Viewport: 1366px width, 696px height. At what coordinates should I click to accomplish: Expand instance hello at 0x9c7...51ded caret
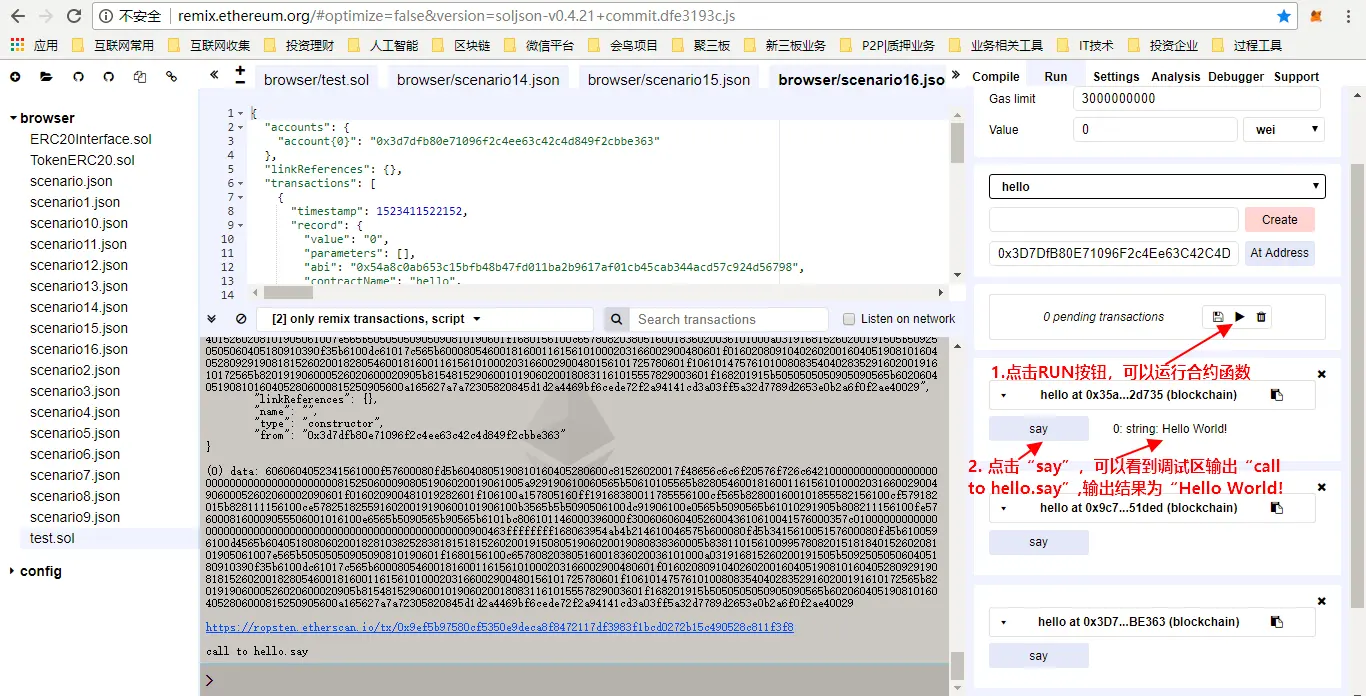[x=1003, y=508]
